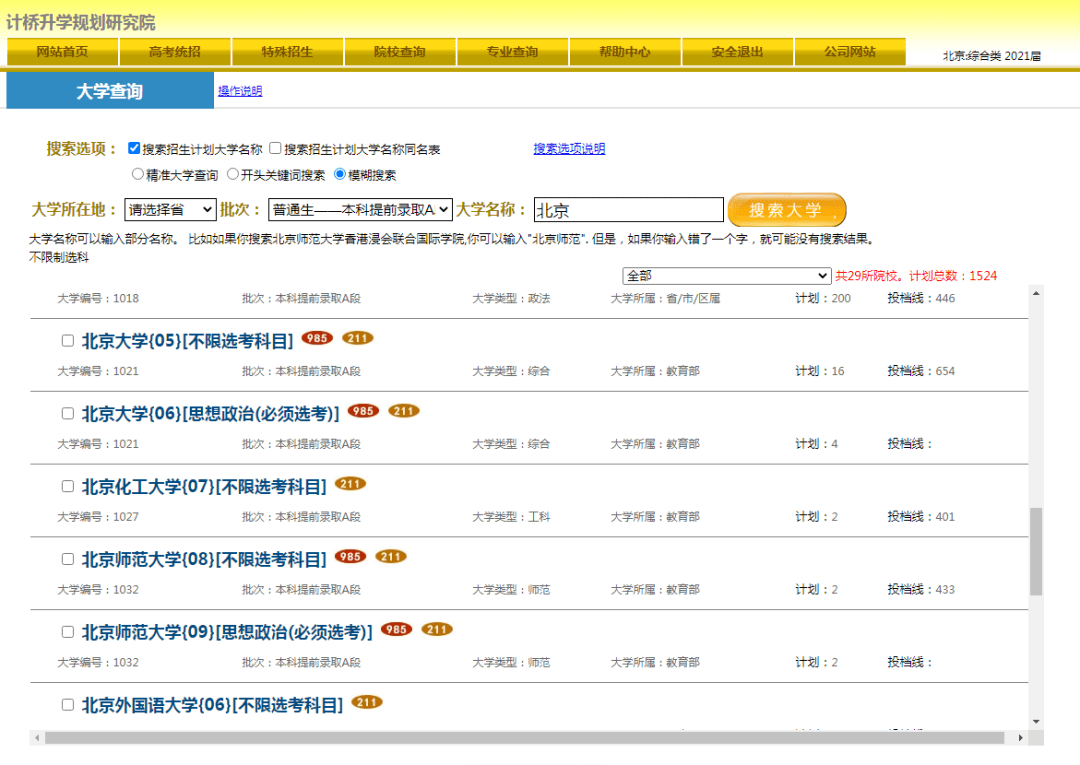1080x765 pixels.
Task: Click 安全退出 to log out
Action: tap(738, 52)
